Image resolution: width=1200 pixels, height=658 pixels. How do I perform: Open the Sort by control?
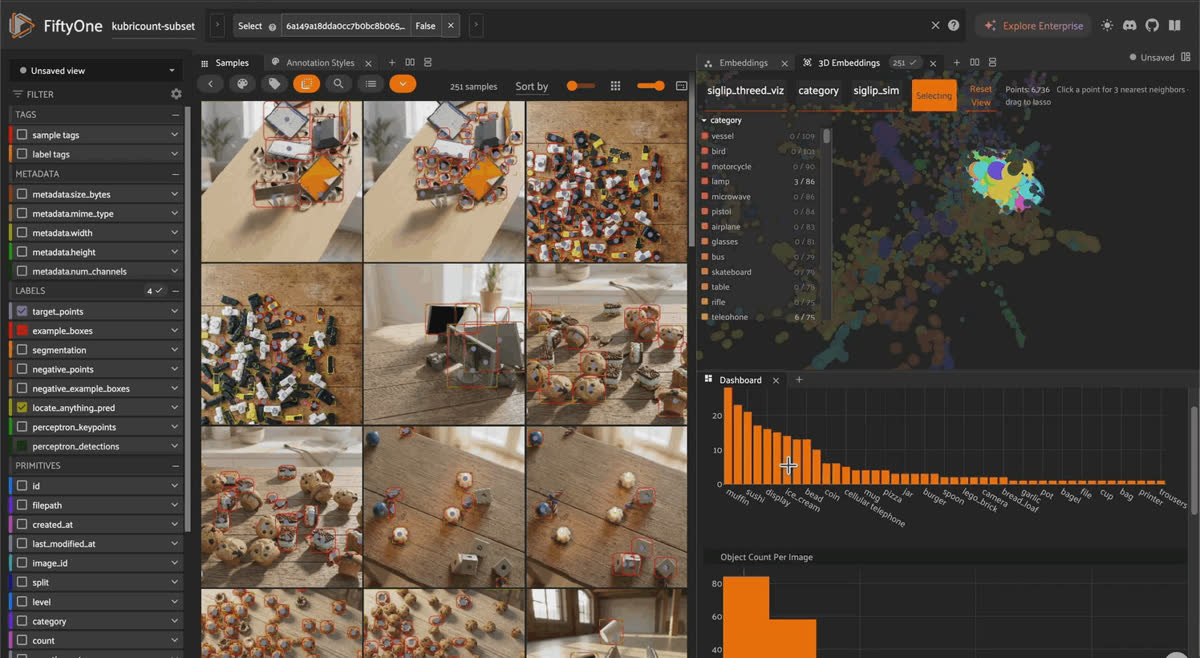pyautogui.click(x=532, y=87)
